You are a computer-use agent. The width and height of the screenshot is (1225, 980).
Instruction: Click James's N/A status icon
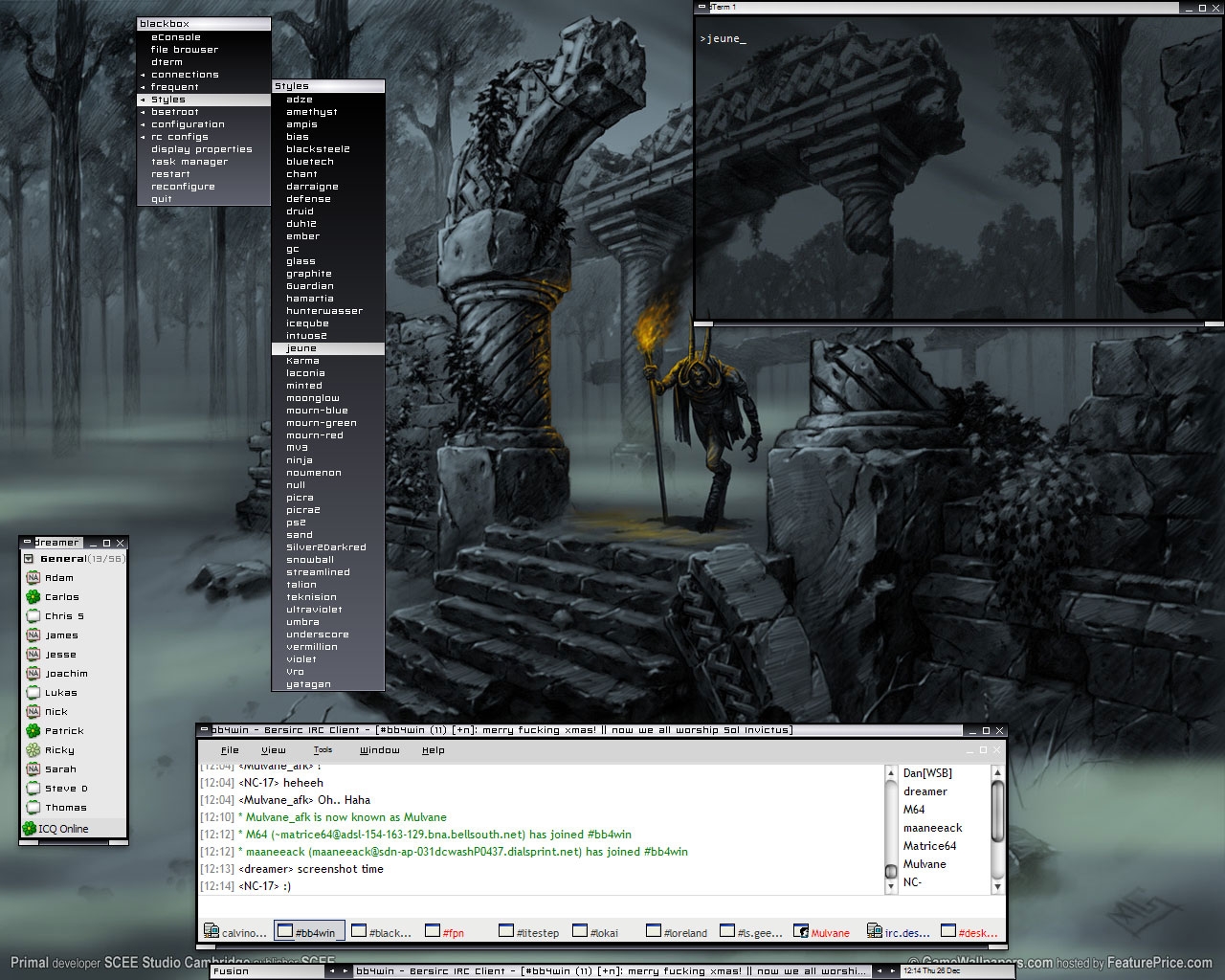33,635
